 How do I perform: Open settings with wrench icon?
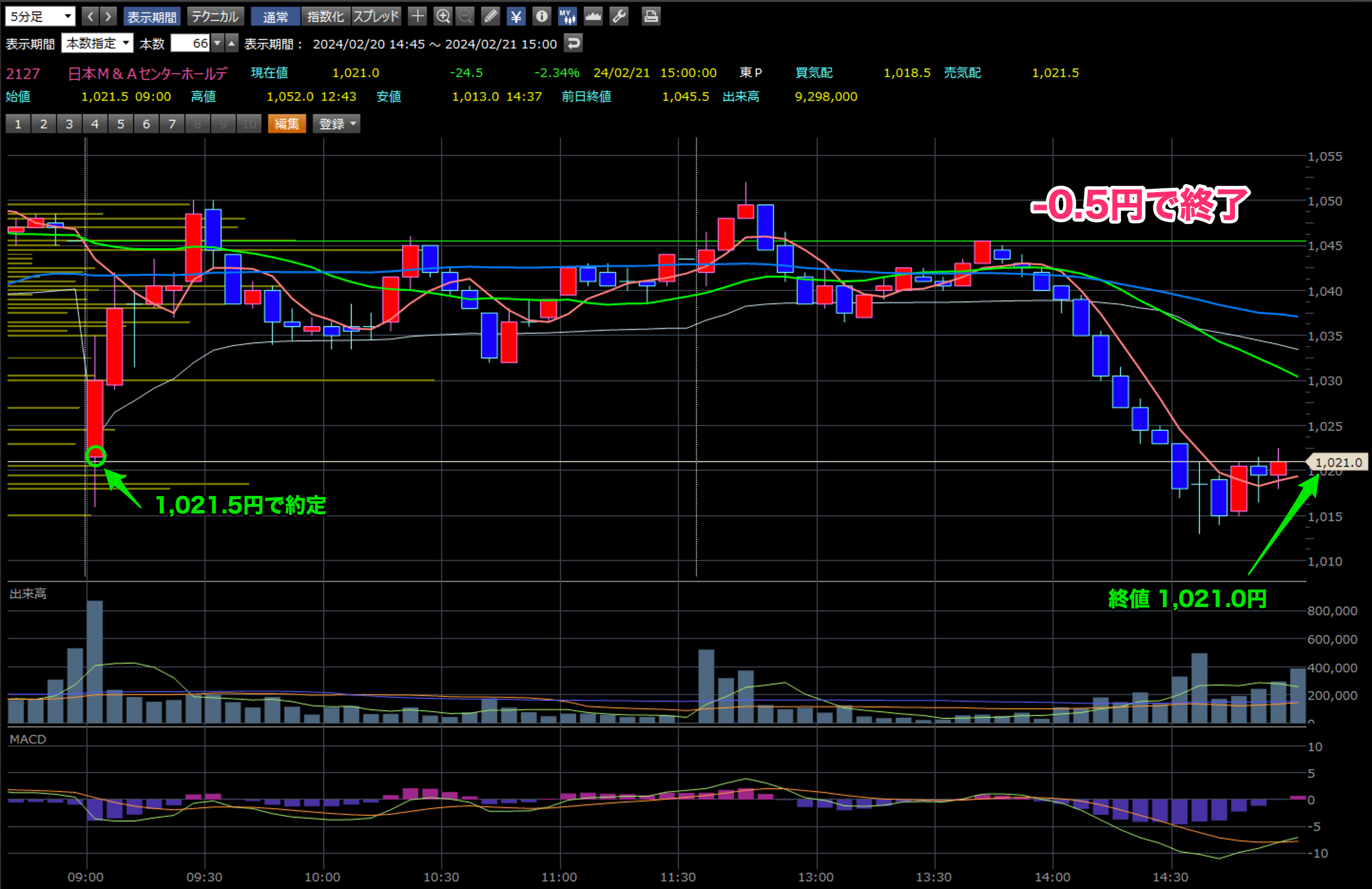click(619, 16)
